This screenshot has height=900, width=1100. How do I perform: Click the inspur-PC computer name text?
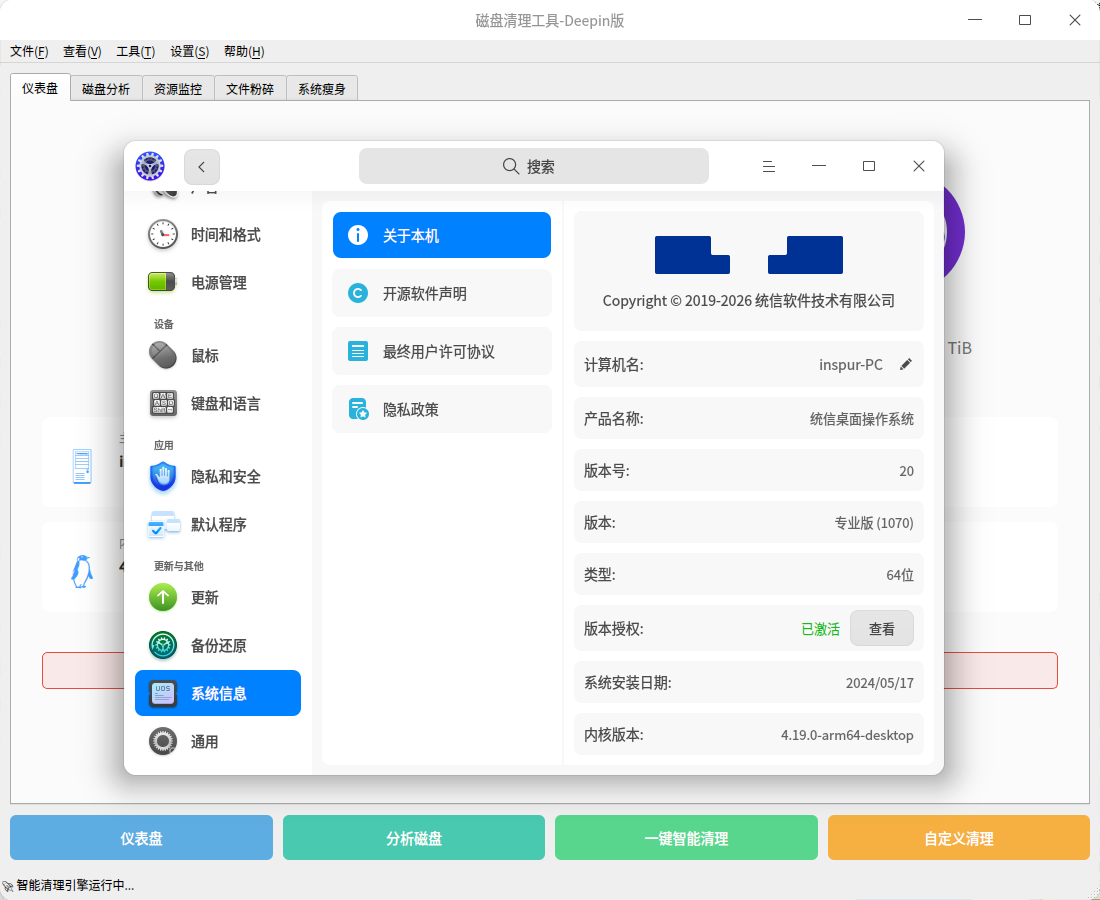tap(850, 365)
